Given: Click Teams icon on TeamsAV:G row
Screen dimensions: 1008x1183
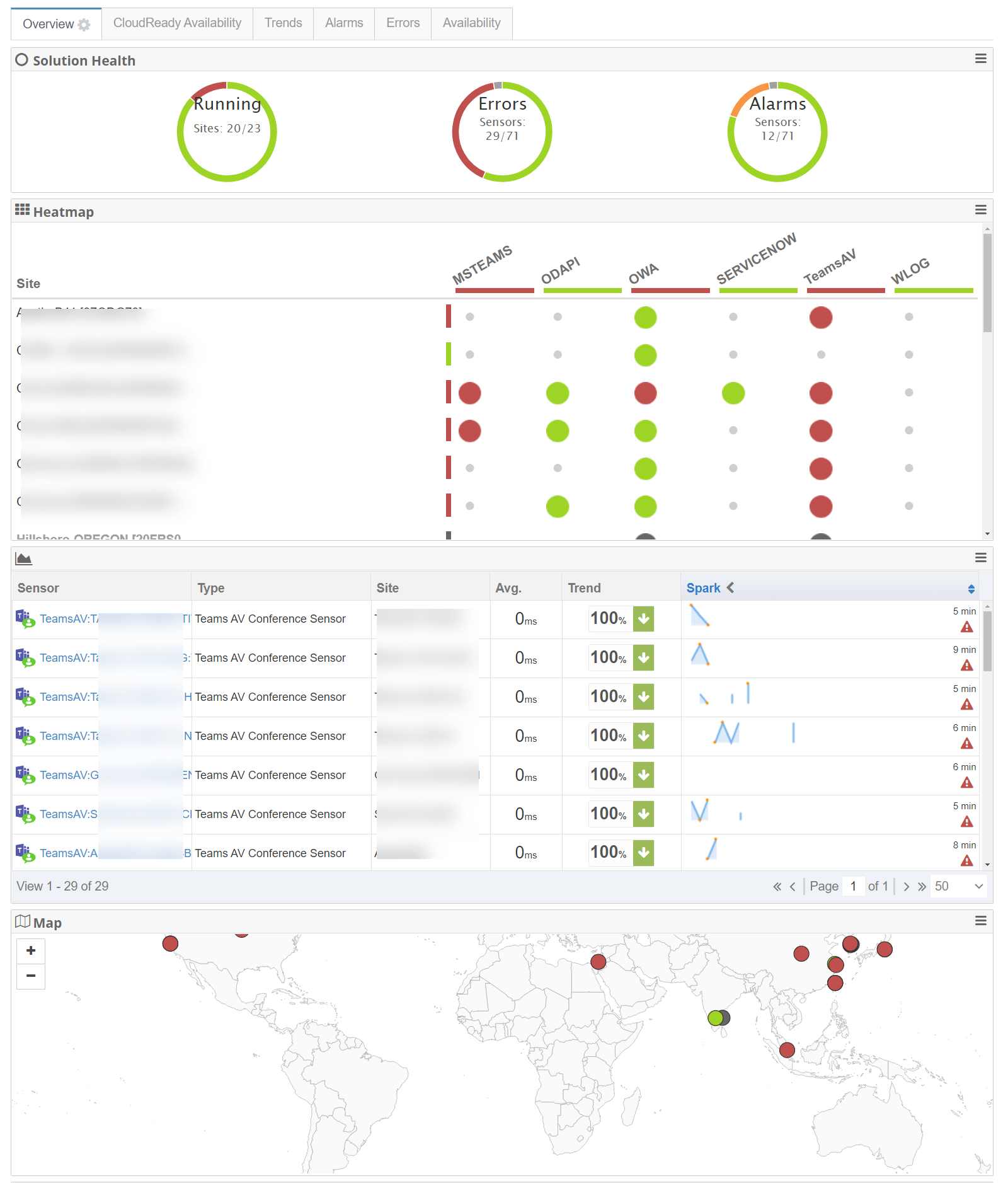Looking at the screenshot, I should pyautogui.click(x=25, y=775).
